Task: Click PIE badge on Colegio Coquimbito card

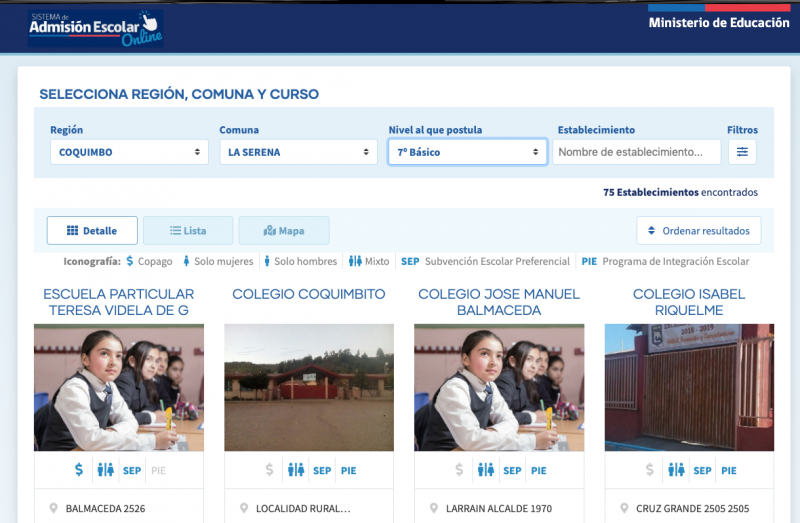Action: click(348, 470)
